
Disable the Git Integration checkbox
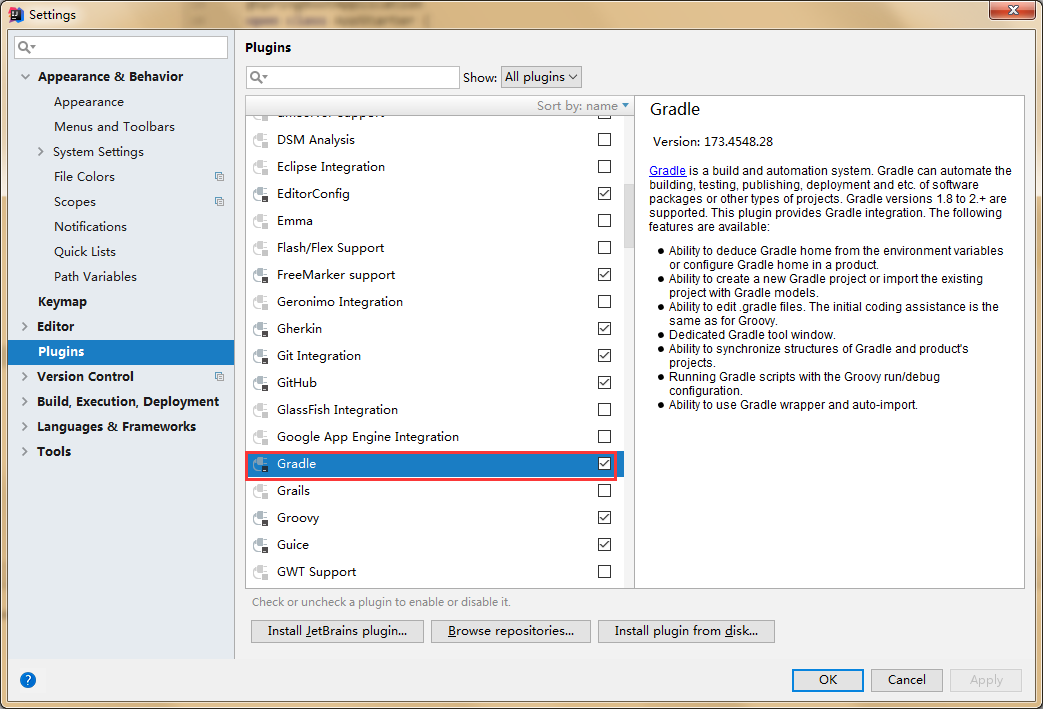[605, 355]
